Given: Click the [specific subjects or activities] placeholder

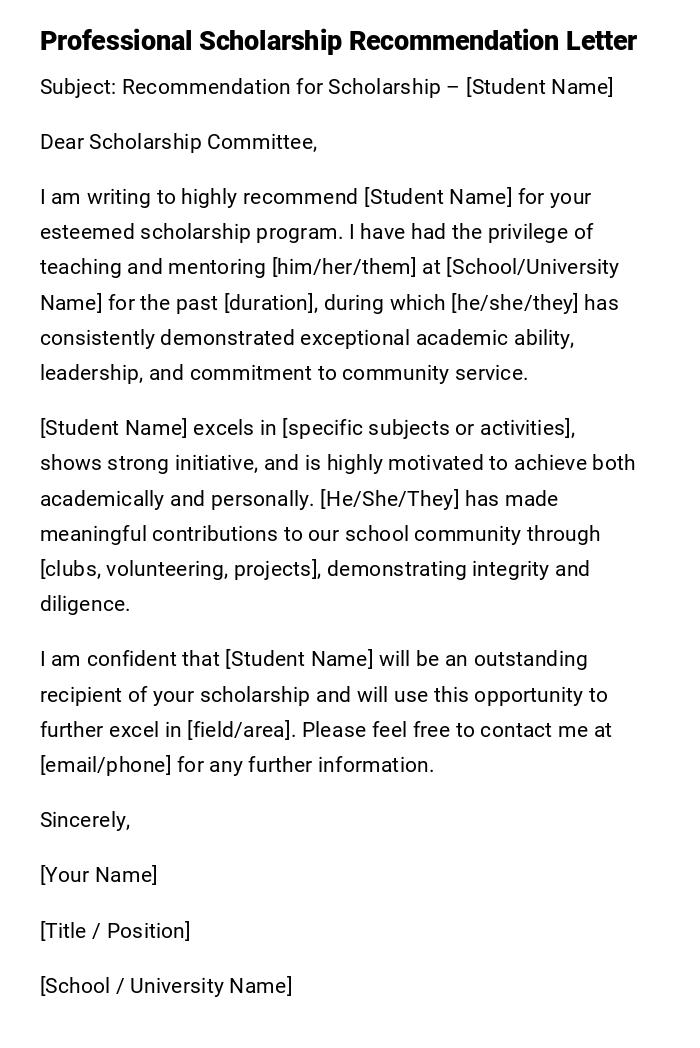Looking at the screenshot, I should click(428, 428).
